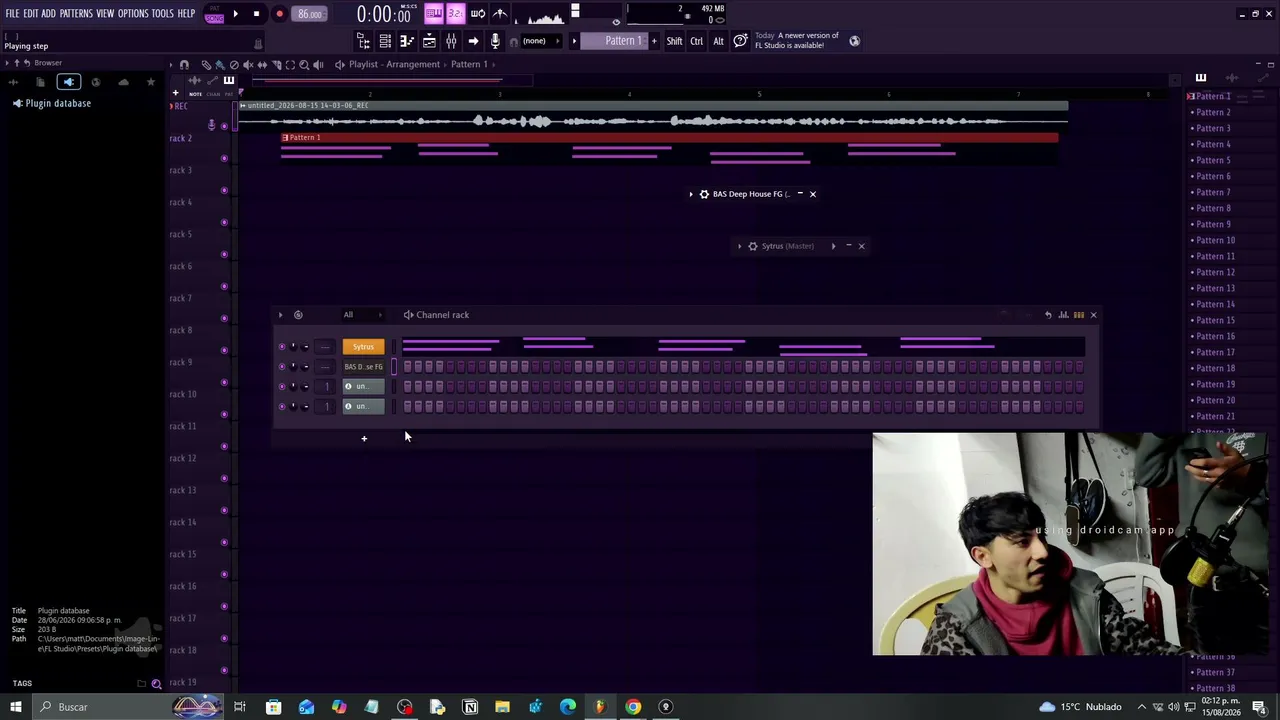Select the pencil draw tool in the playlist
This screenshot has height=720, width=1280.
coord(206,64)
